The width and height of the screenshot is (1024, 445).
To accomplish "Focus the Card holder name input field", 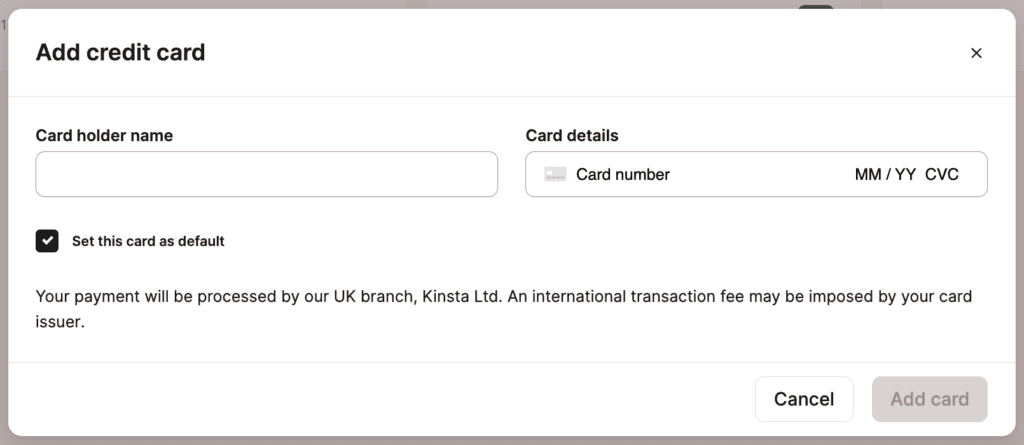I will click(x=266, y=174).
